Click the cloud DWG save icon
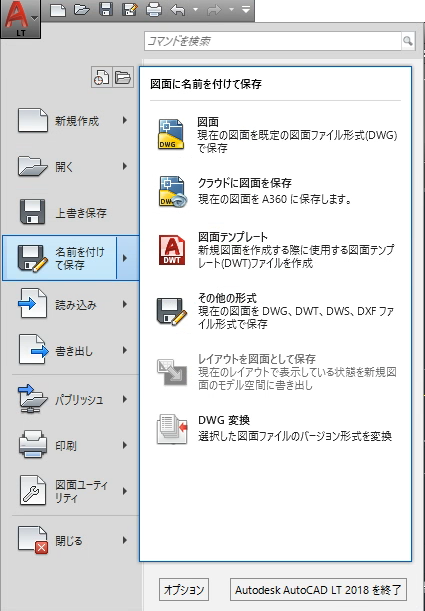 tap(172, 191)
